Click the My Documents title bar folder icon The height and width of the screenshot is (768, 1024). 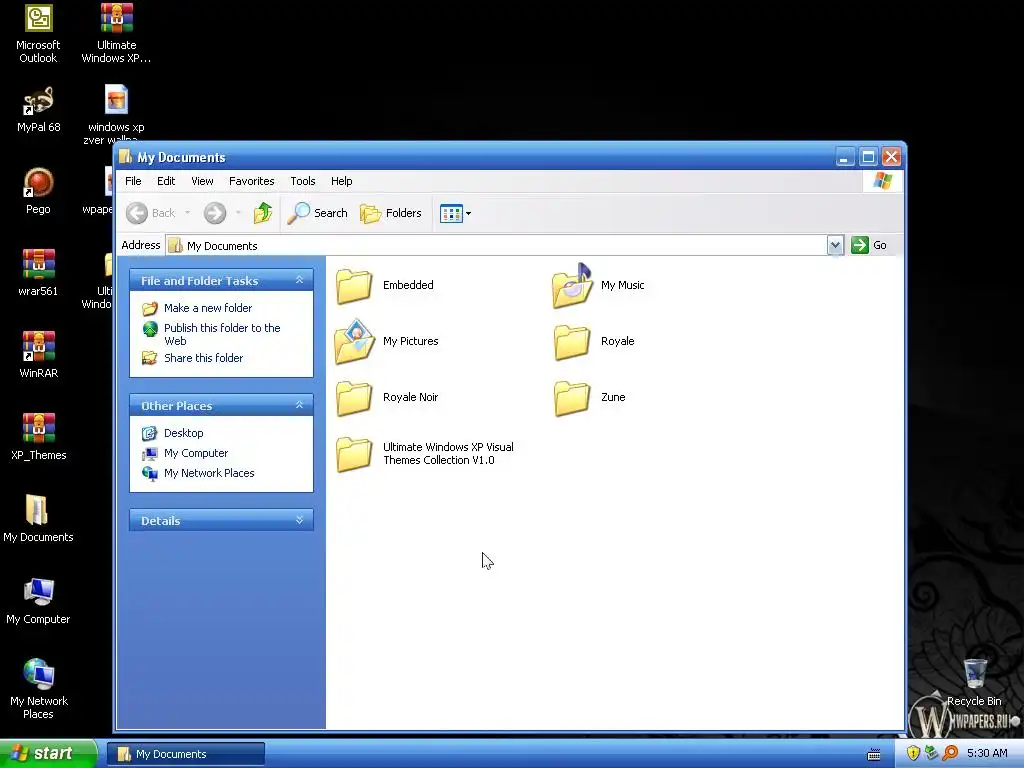tap(125, 157)
